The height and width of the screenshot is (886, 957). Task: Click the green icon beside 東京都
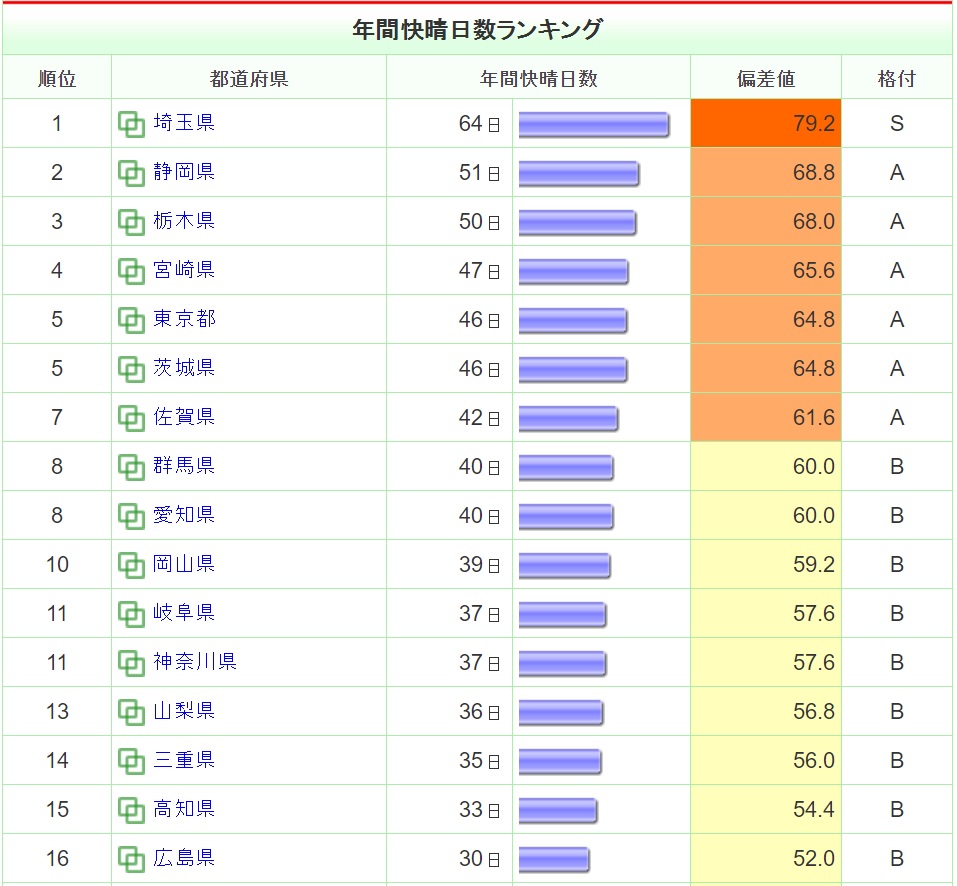tap(131, 320)
